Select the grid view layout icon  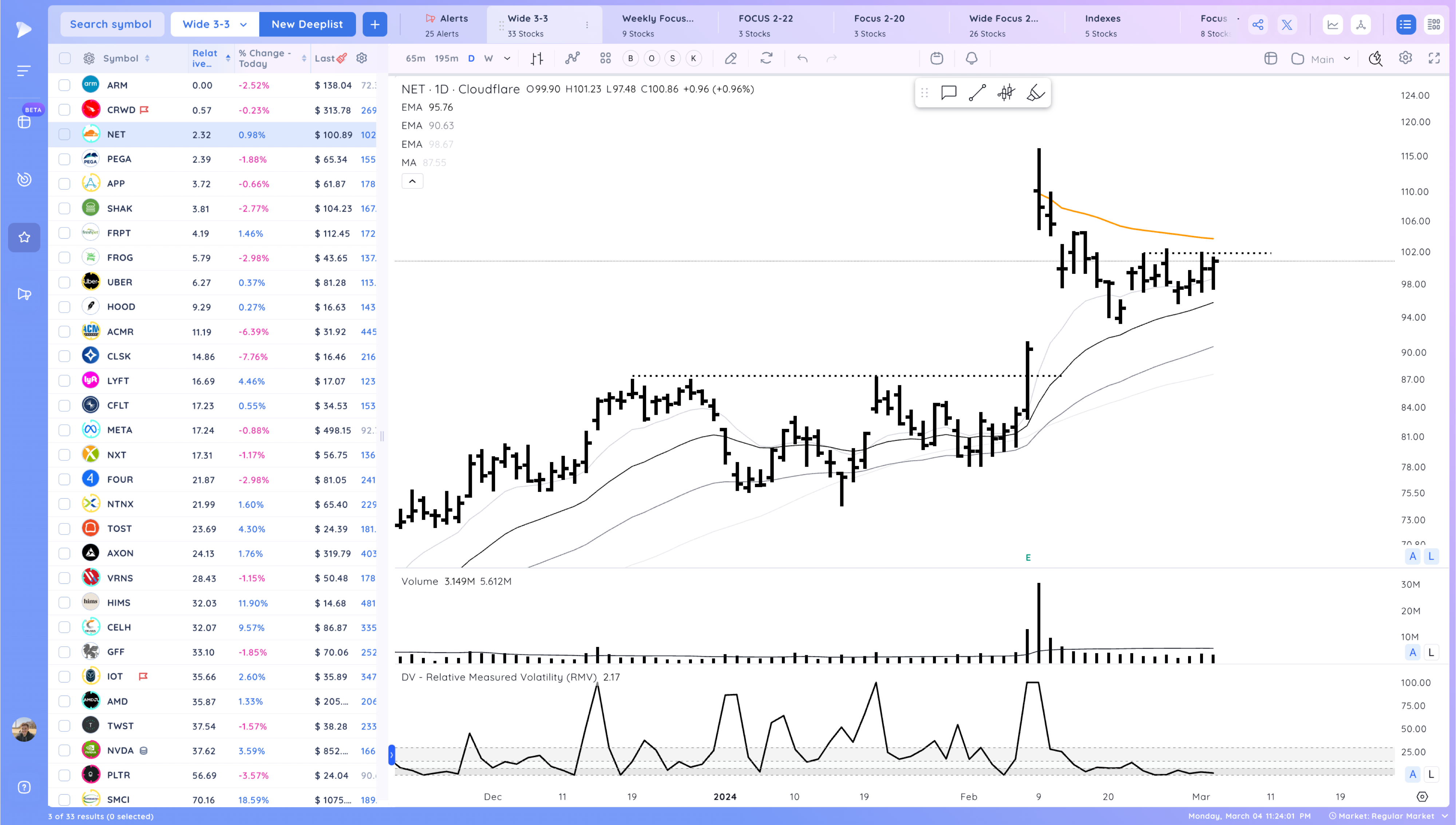(1434, 24)
